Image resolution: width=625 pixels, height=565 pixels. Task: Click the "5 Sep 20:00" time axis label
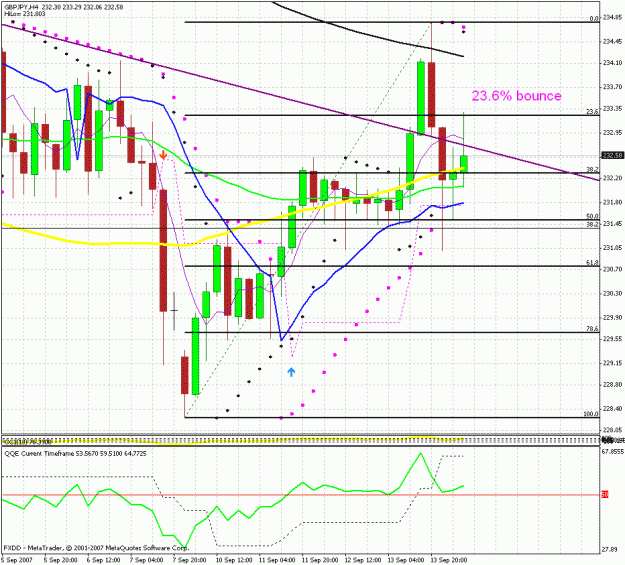coord(61,560)
